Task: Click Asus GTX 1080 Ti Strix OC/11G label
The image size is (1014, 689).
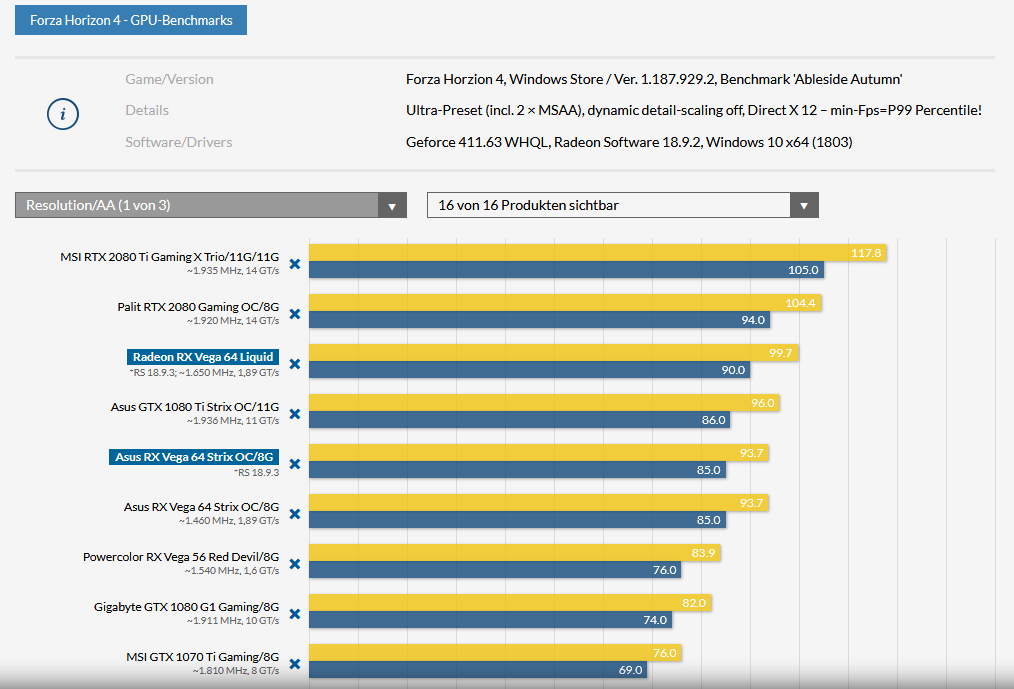Action: click(195, 407)
